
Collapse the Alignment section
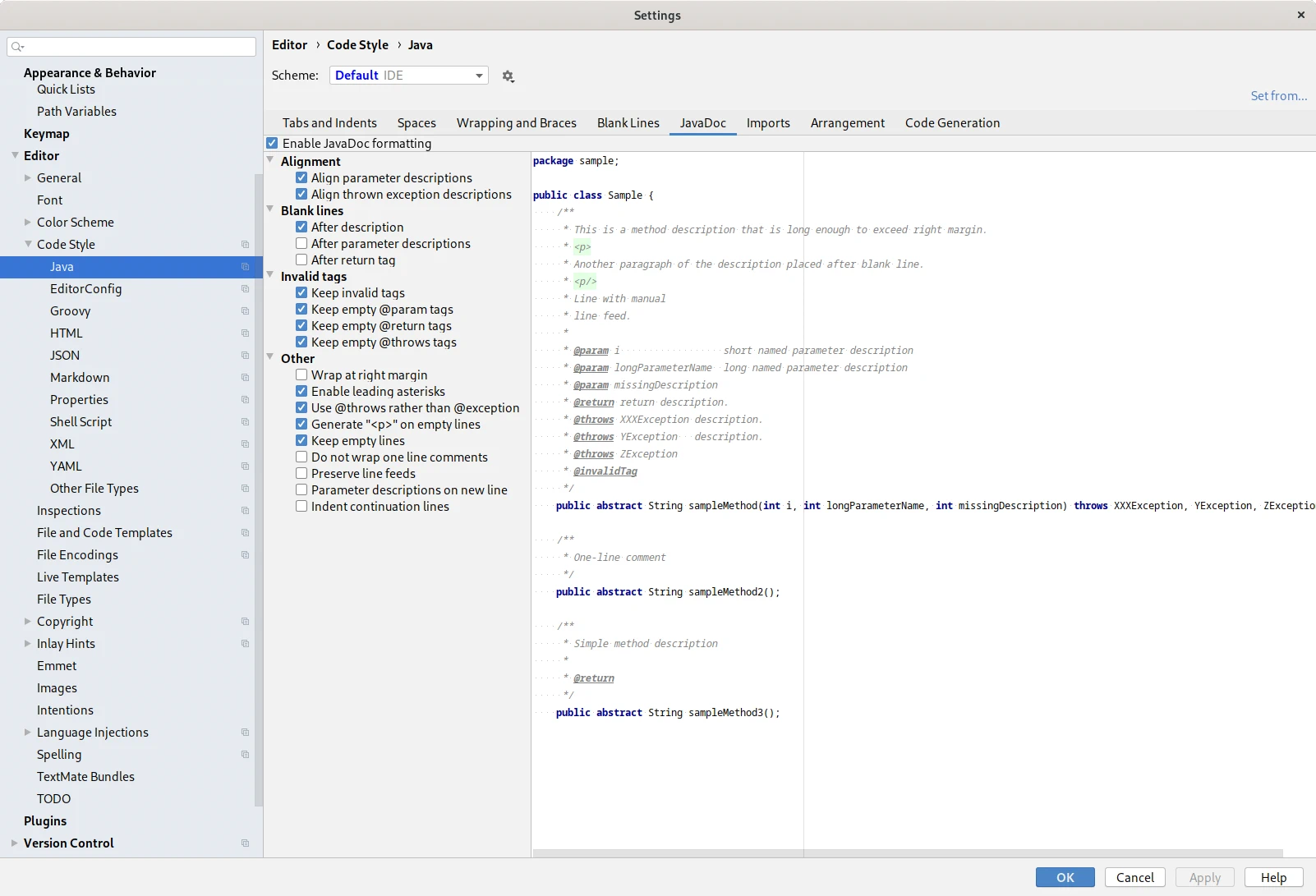click(270, 161)
